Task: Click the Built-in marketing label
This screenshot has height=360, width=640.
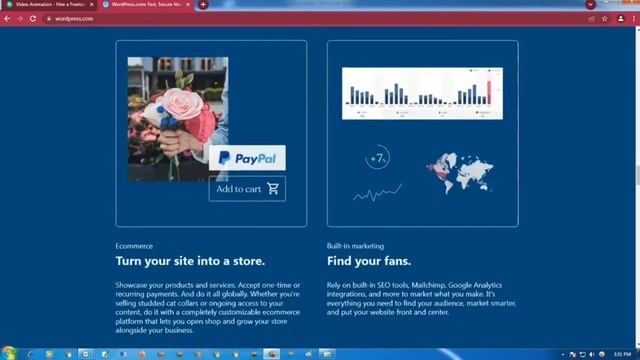Action: tap(355, 246)
